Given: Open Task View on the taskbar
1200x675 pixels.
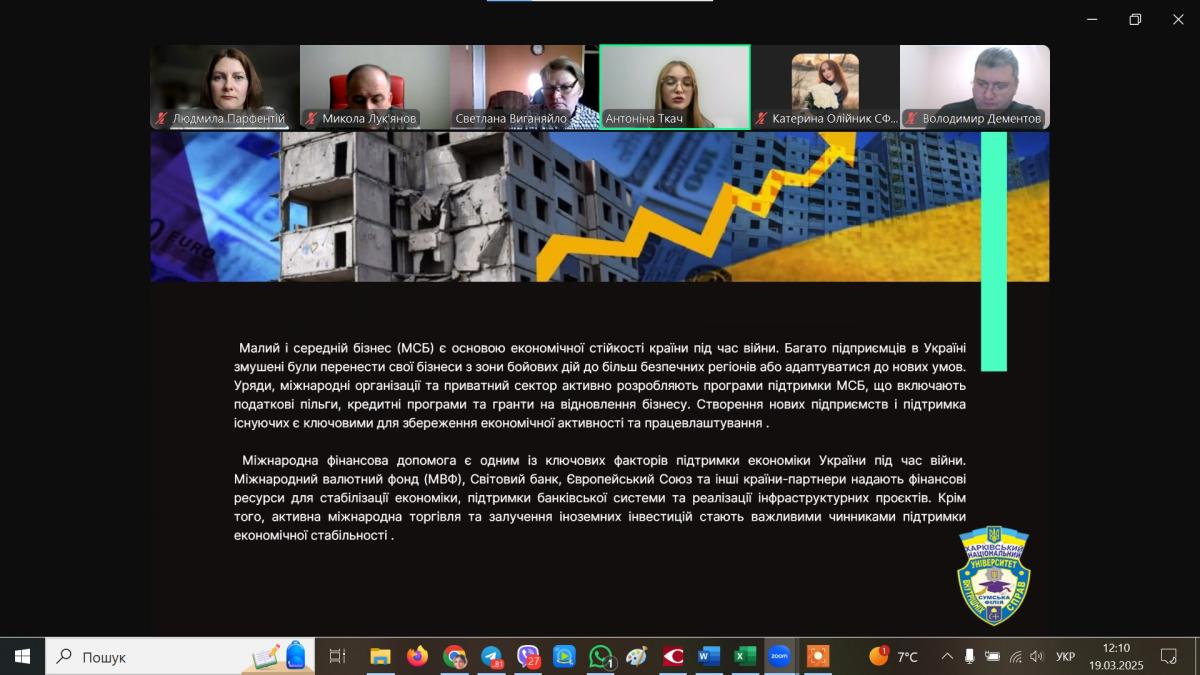Looking at the screenshot, I should coord(337,656).
